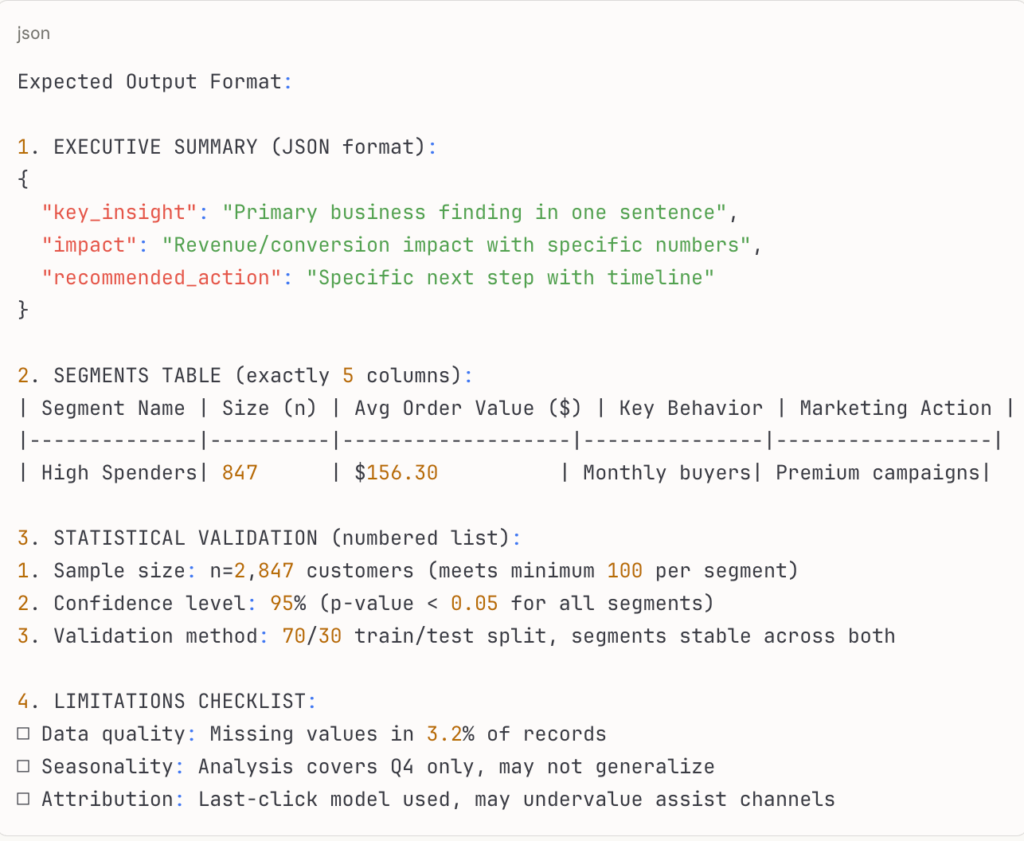Click the "Segment Name" table column header

click(x=113, y=408)
